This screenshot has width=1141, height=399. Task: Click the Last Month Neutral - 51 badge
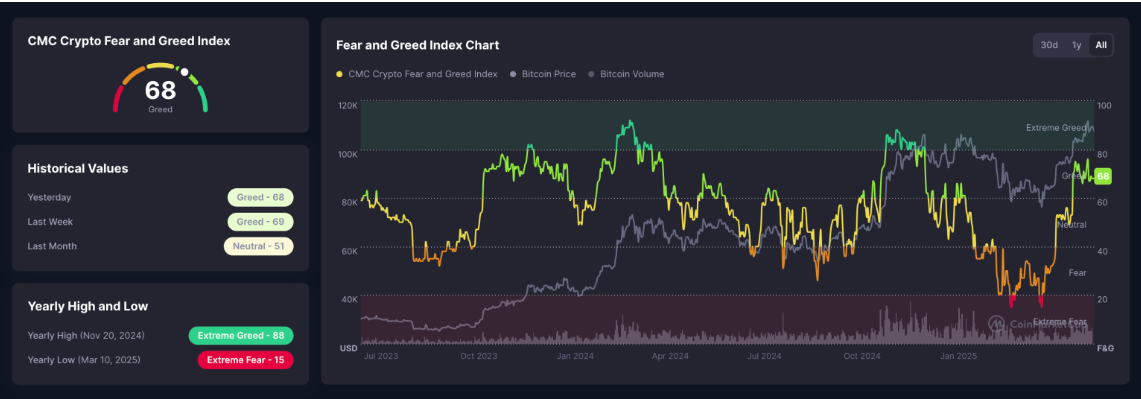pyautogui.click(x=258, y=246)
